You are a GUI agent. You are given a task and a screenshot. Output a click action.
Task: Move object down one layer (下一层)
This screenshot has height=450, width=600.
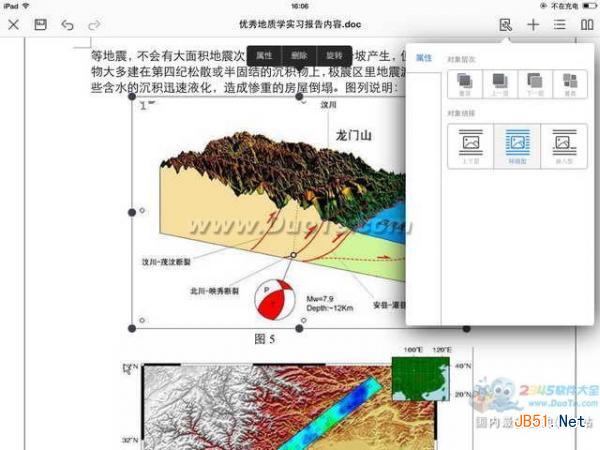[535, 84]
